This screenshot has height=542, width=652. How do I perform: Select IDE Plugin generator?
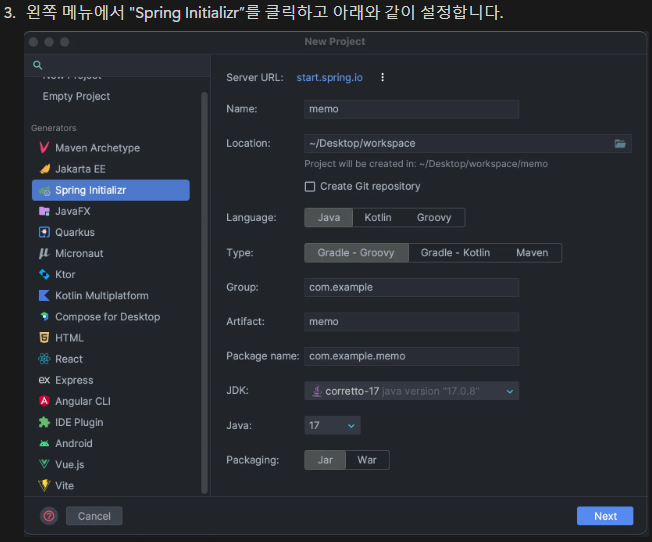(x=111, y=422)
